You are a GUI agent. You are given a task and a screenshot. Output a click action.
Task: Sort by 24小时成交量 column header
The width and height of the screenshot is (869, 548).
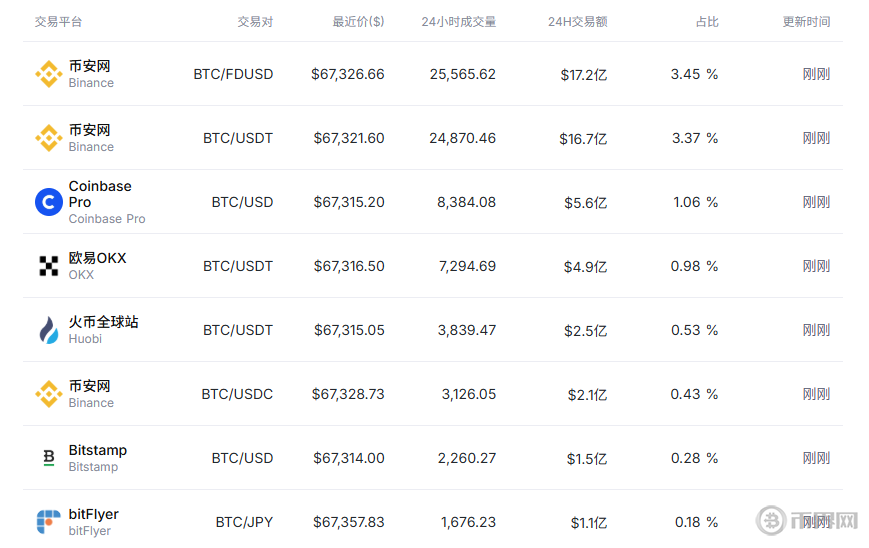click(458, 22)
